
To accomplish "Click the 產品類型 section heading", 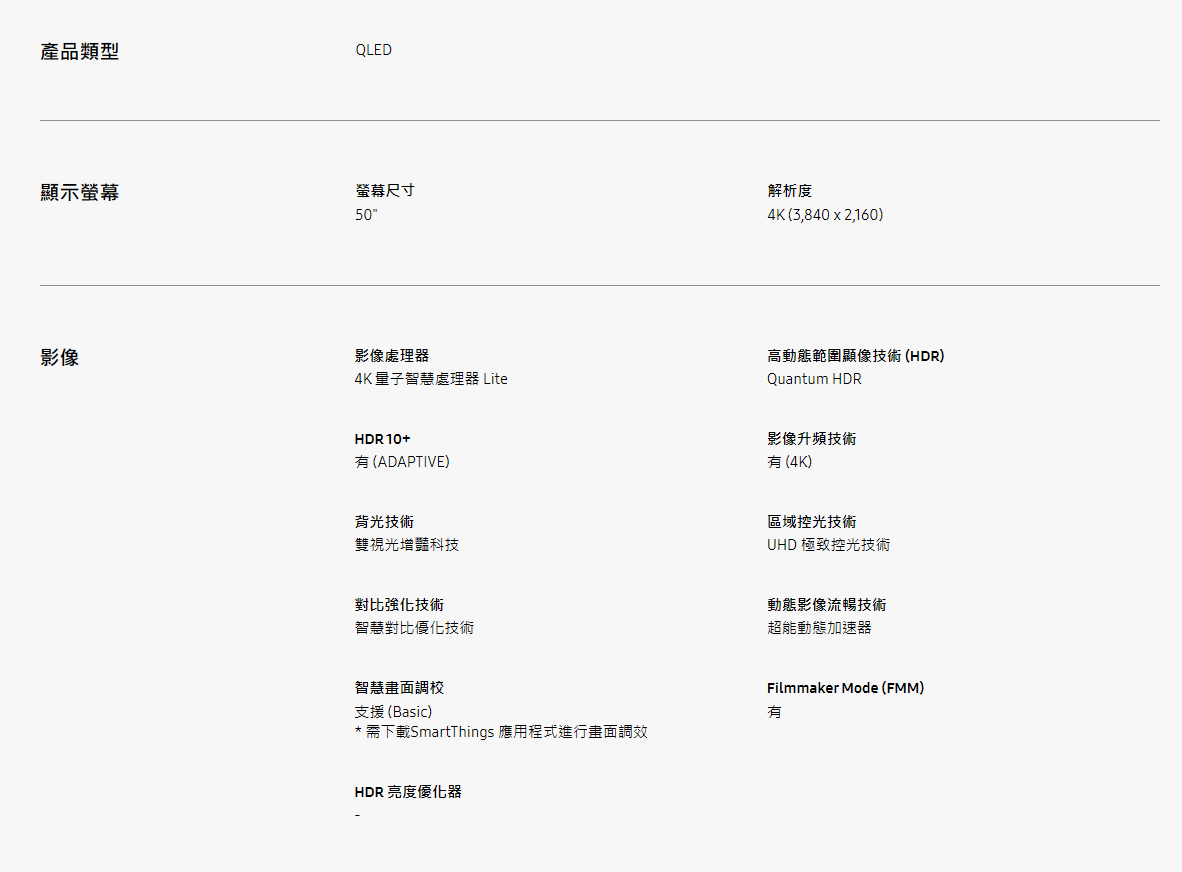I will (79, 52).
